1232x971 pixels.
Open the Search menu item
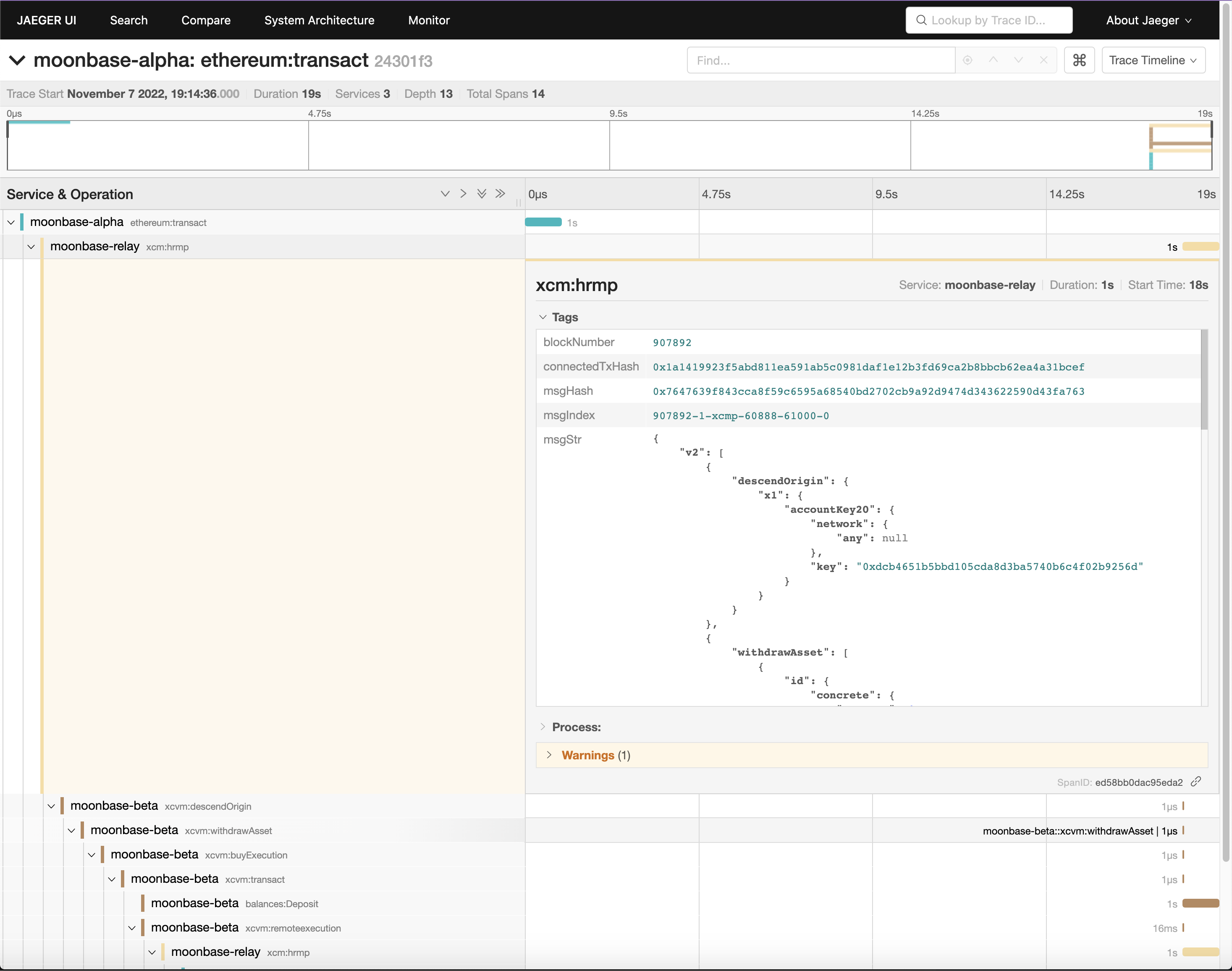129,21
